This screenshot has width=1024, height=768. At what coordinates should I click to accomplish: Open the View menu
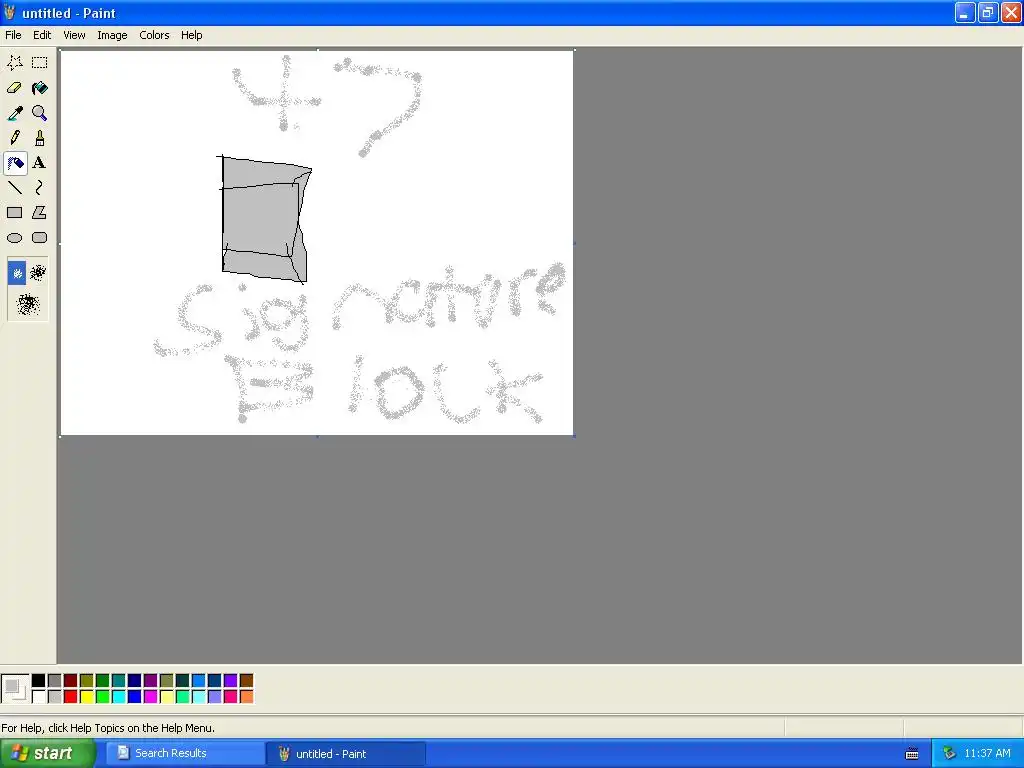tap(74, 35)
